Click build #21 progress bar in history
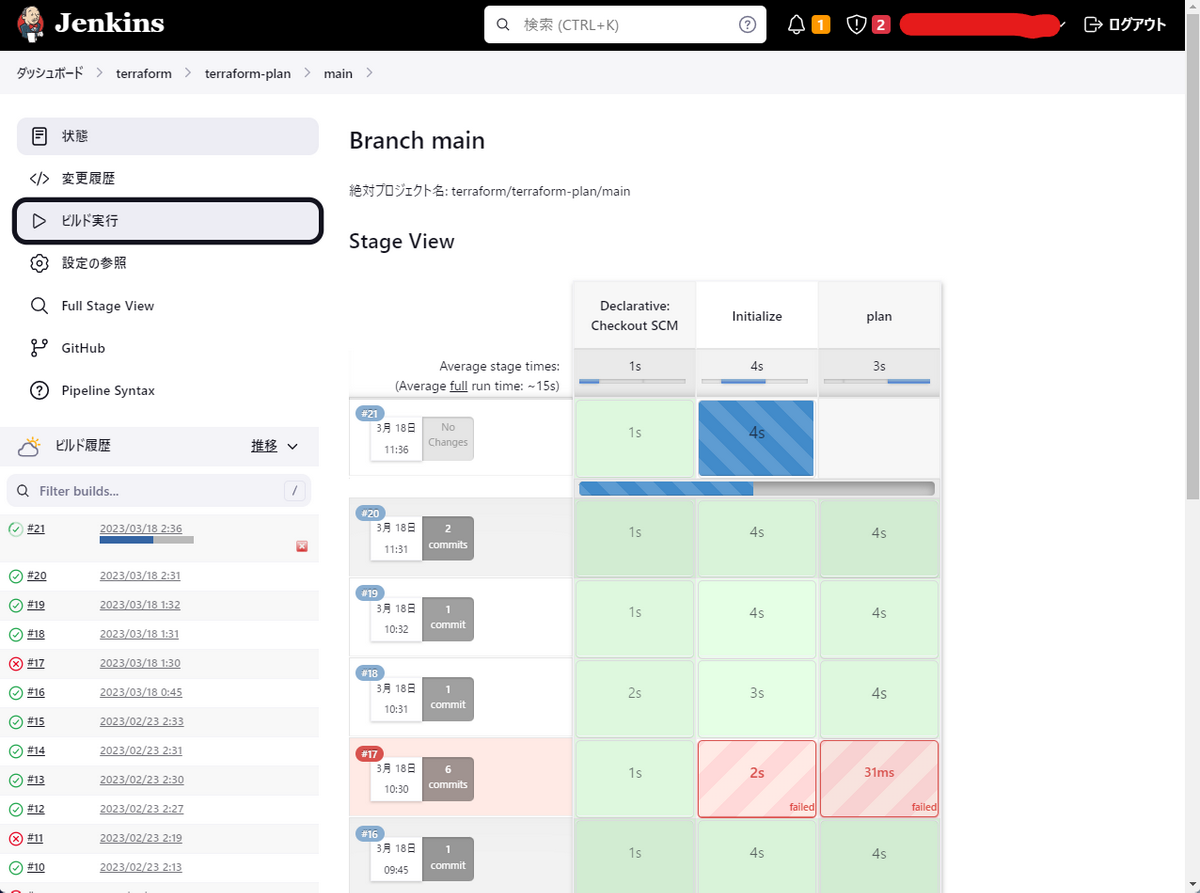Viewport: 1200px width, 893px height. pos(147,540)
